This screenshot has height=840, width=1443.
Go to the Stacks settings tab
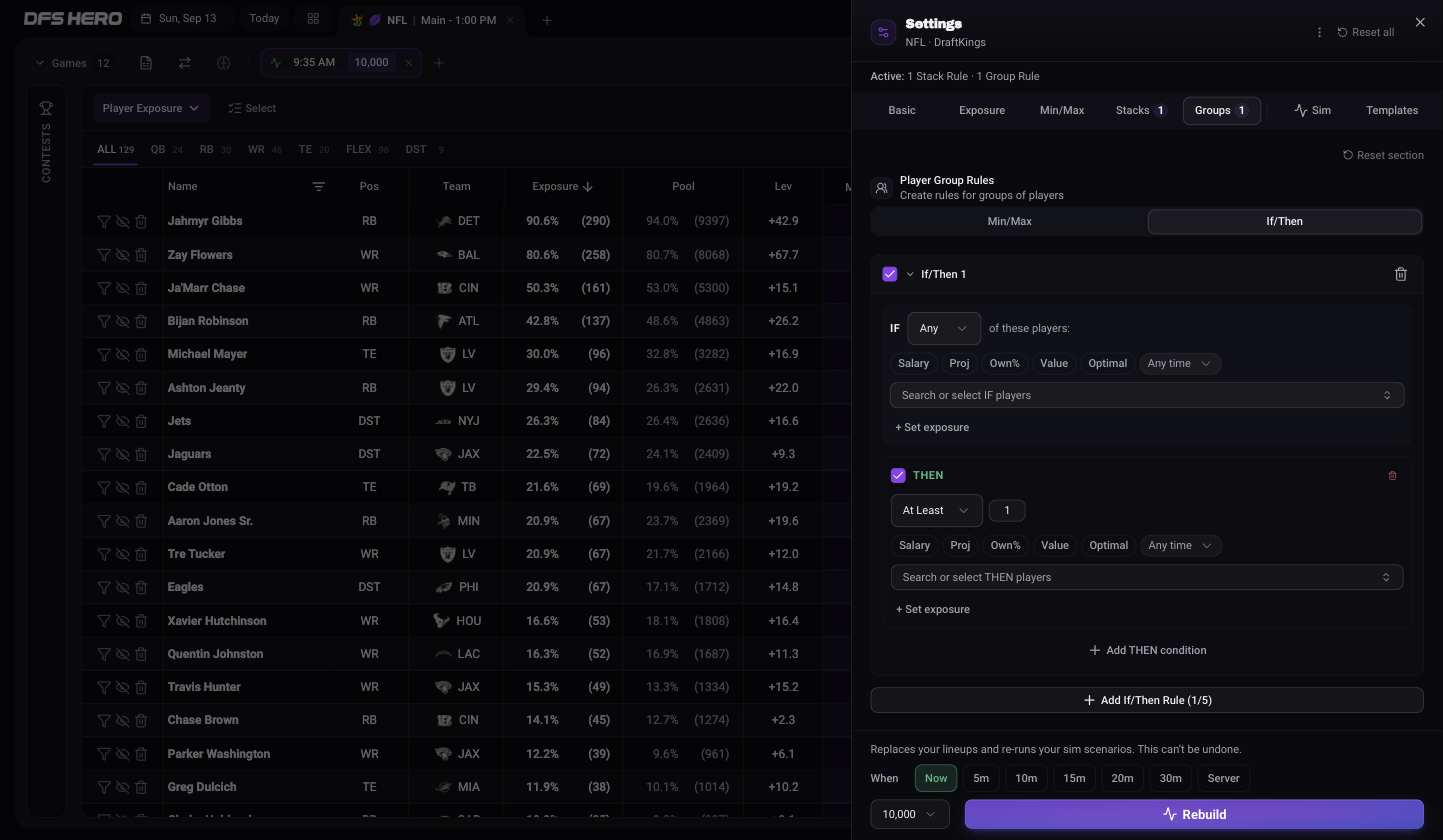coord(1141,110)
